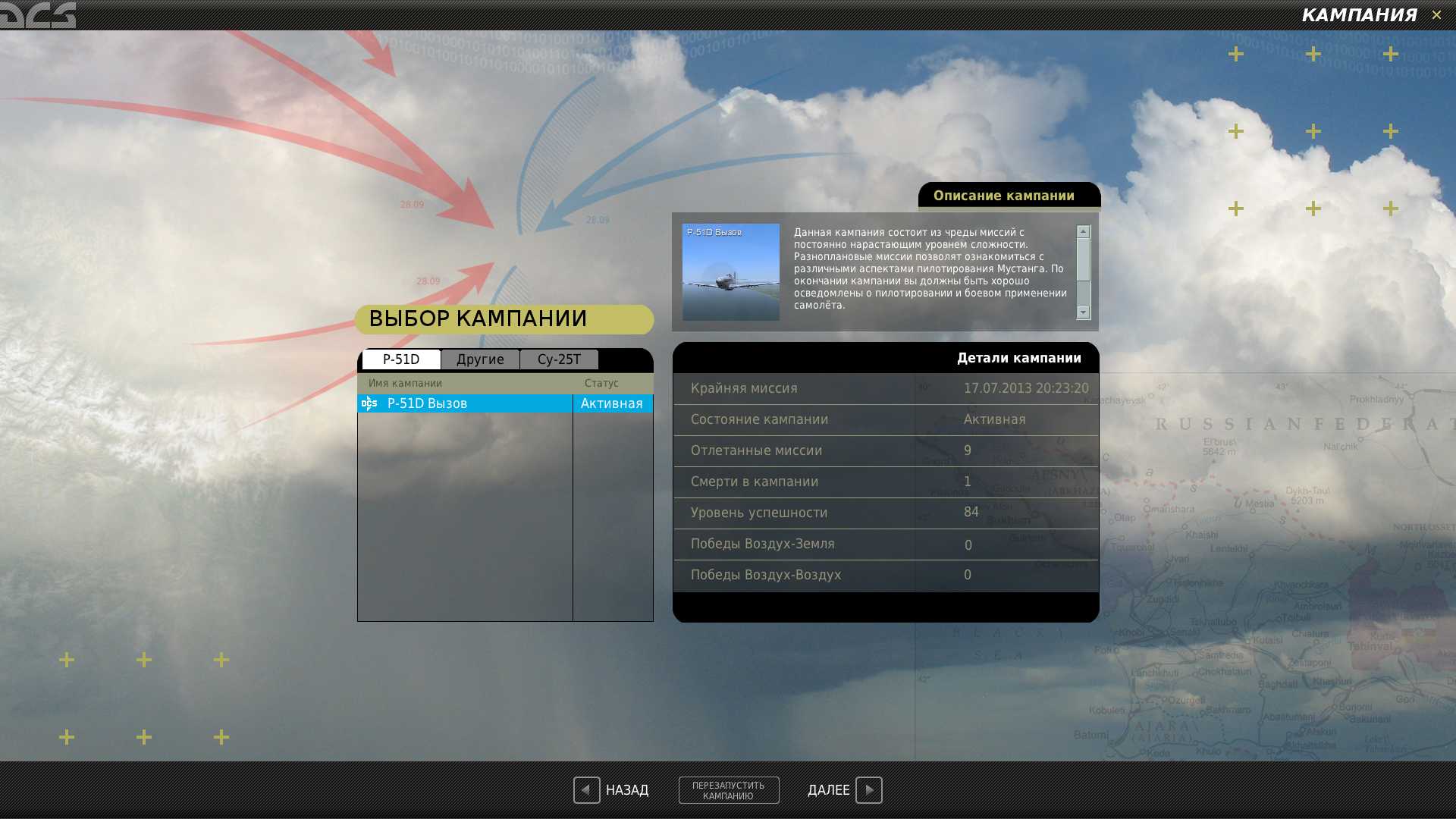Click the DCS icon in P-51D Вызов row
The height and width of the screenshot is (819, 1456).
(x=369, y=403)
